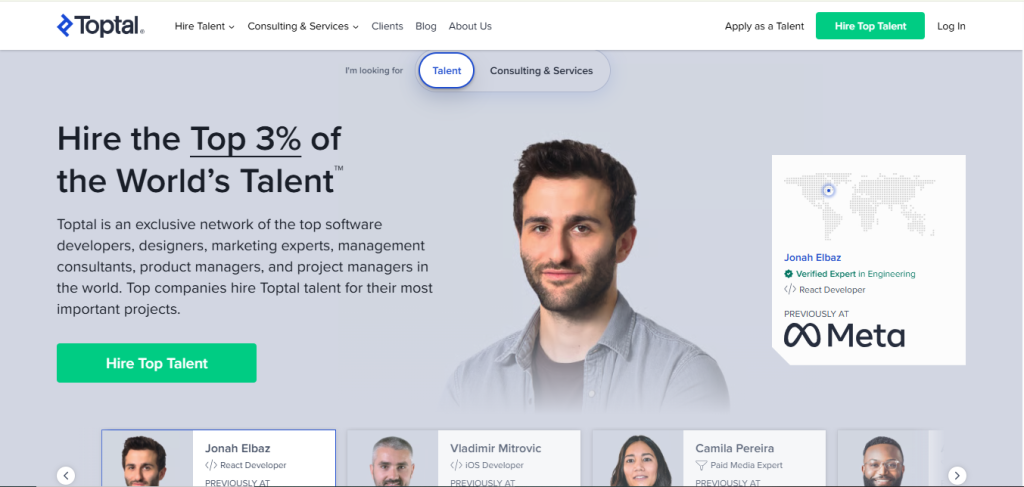Select the Talent toggle option
Image resolution: width=1024 pixels, height=487 pixels.
447,71
